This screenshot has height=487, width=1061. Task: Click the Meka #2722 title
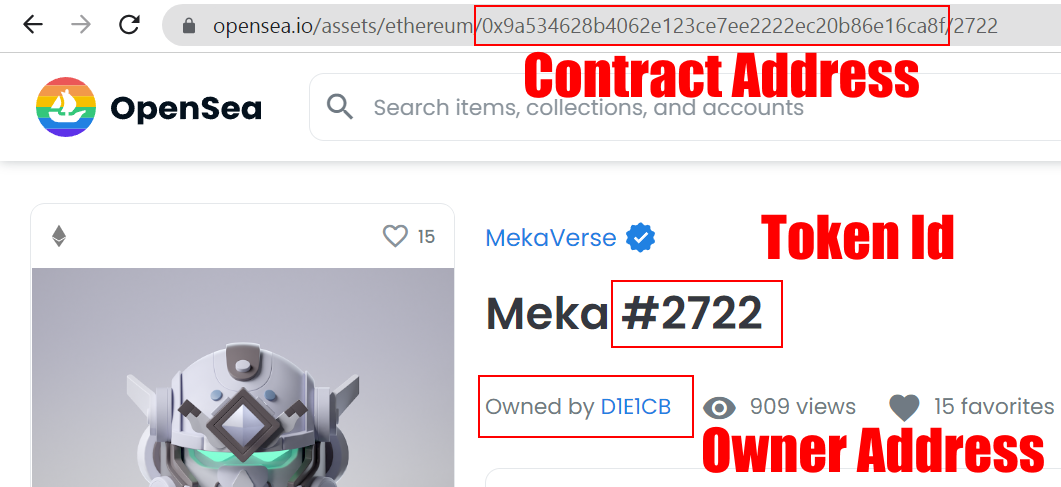coord(624,314)
